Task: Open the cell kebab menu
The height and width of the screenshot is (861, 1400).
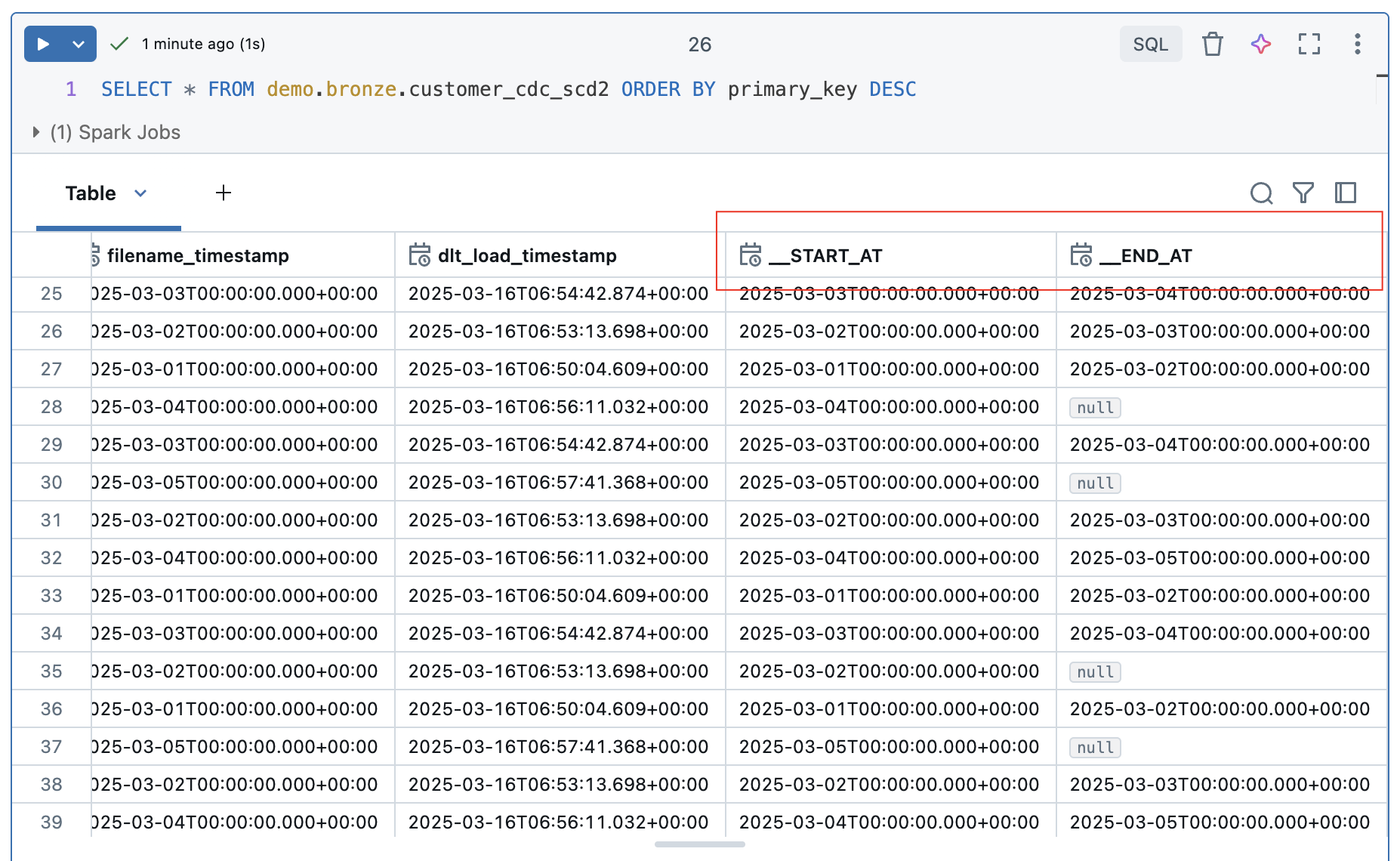Action: point(1357,44)
